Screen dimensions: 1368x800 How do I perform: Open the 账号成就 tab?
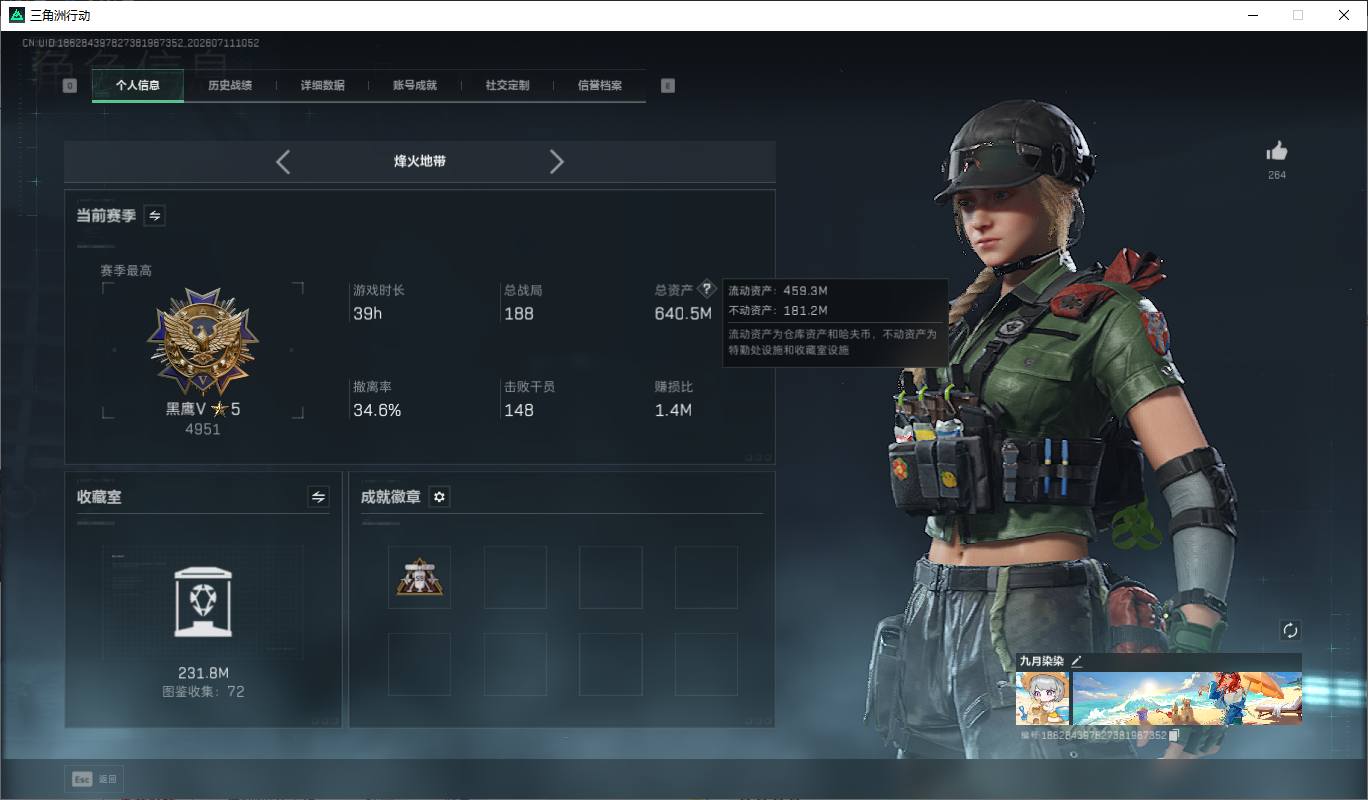pyautogui.click(x=415, y=86)
